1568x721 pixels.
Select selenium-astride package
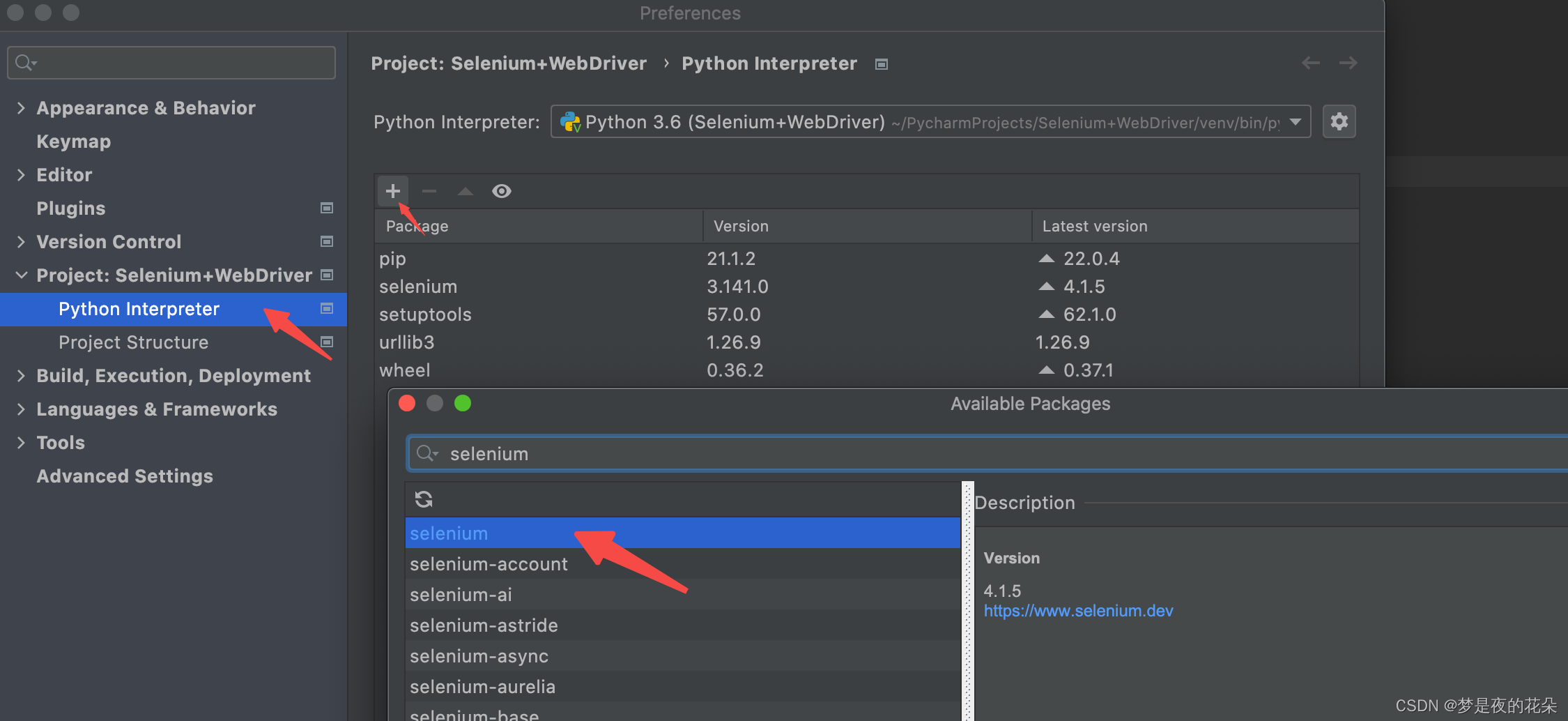[x=683, y=625]
